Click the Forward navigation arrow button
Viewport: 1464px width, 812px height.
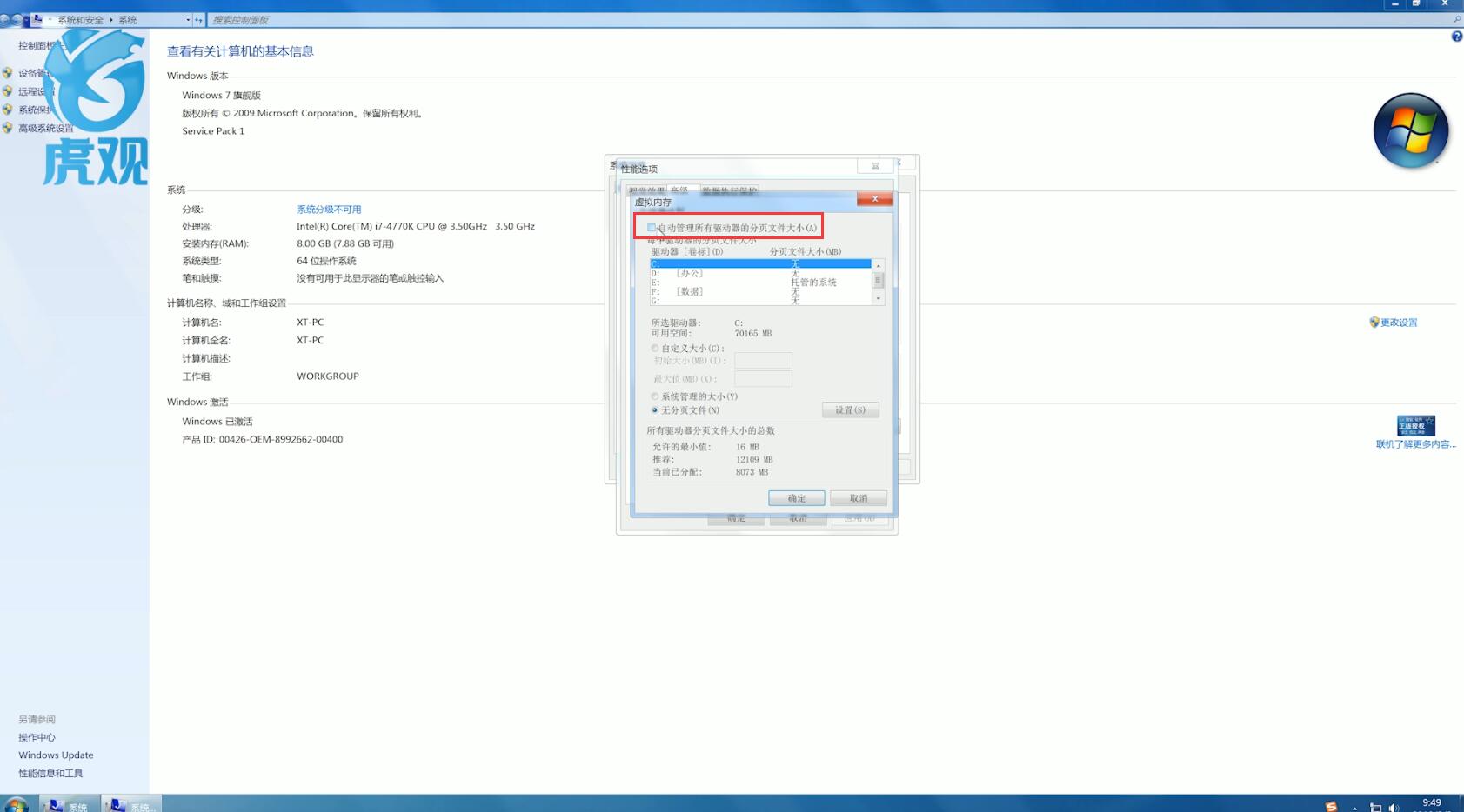tap(16, 19)
